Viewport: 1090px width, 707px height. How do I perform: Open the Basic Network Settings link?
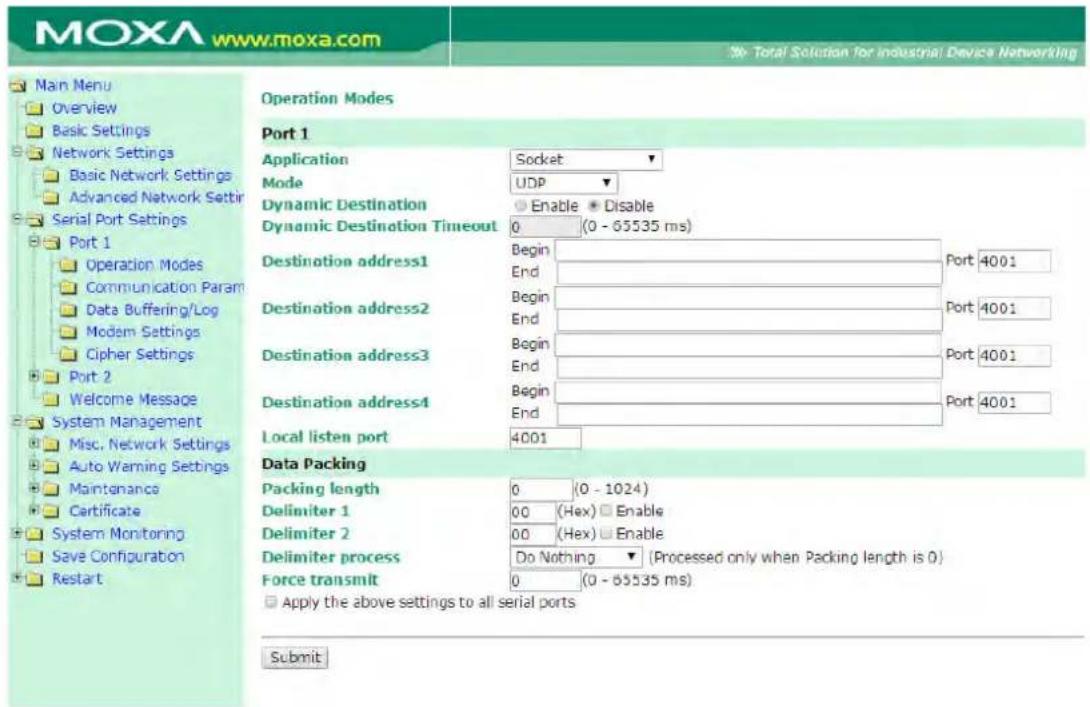coord(150,175)
